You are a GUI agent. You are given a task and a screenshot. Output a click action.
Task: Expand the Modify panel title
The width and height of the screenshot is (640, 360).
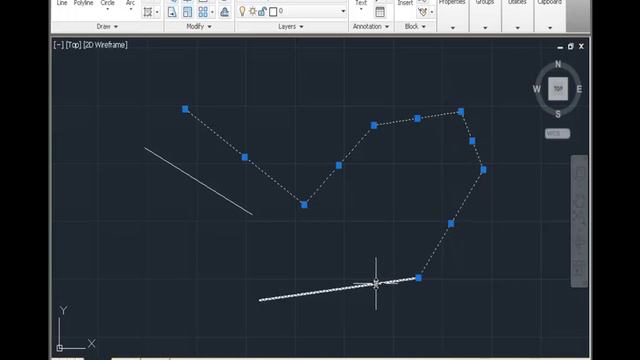tap(199, 27)
